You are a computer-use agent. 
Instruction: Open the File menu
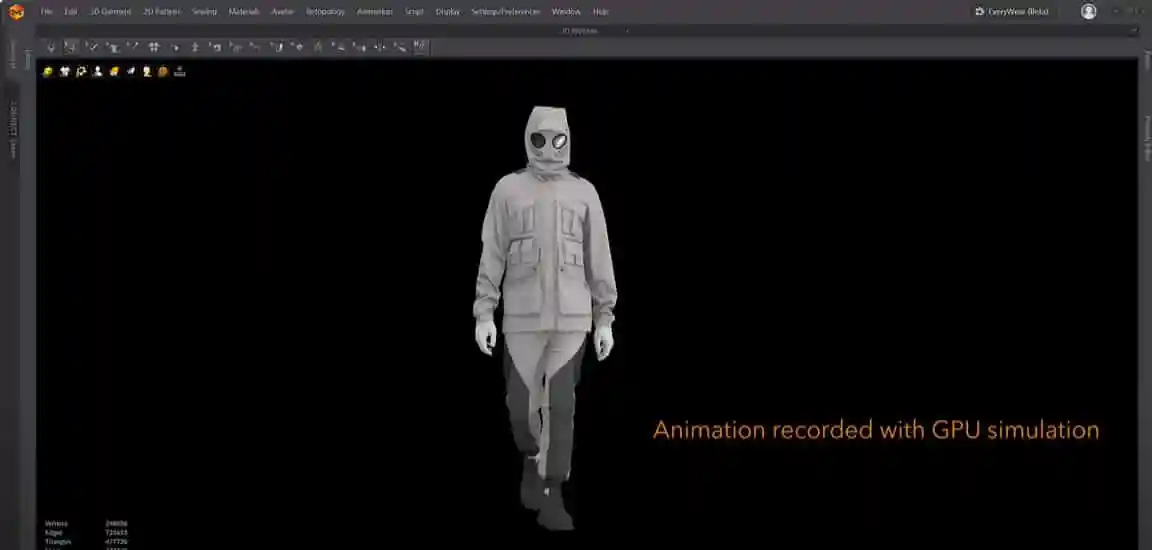tap(46, 12)
